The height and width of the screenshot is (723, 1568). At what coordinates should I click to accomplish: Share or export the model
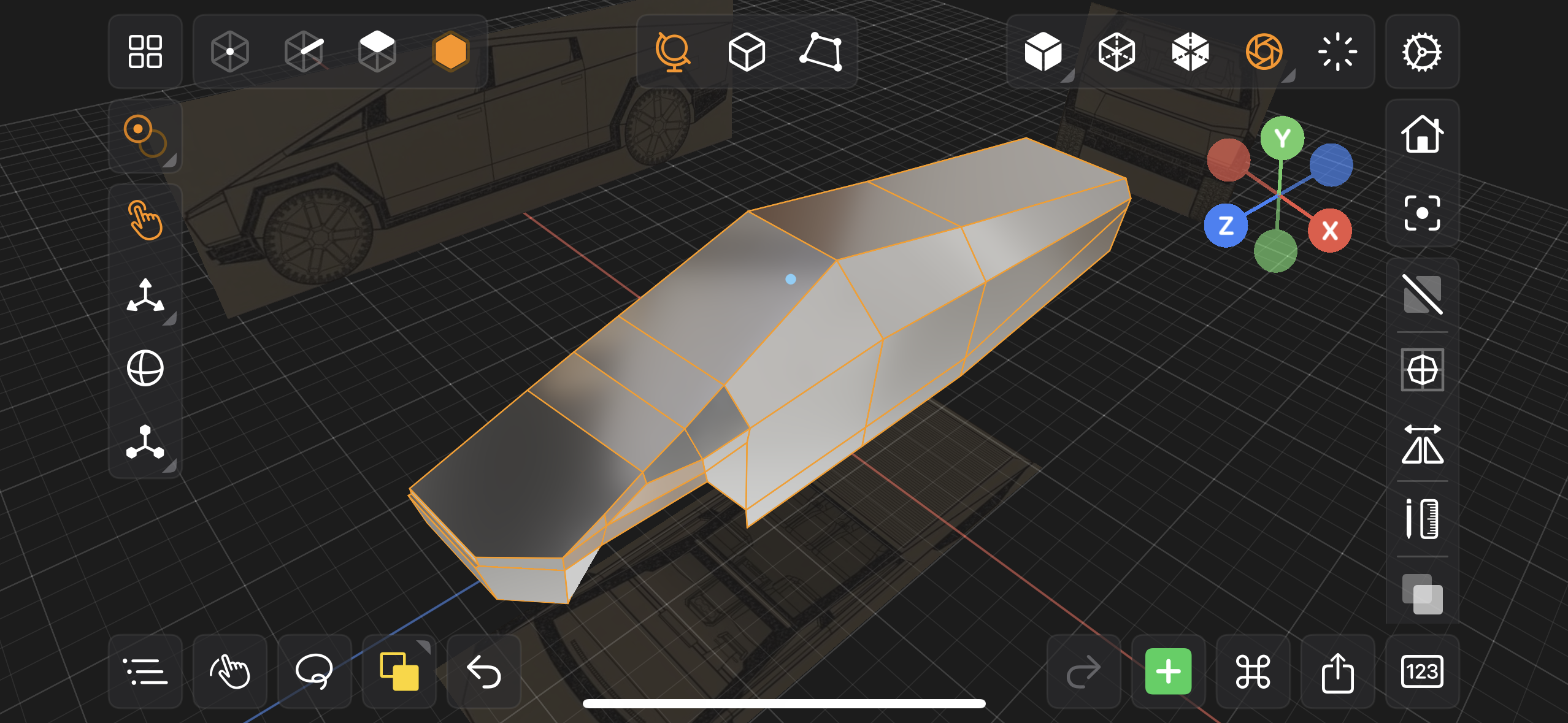1337,671
